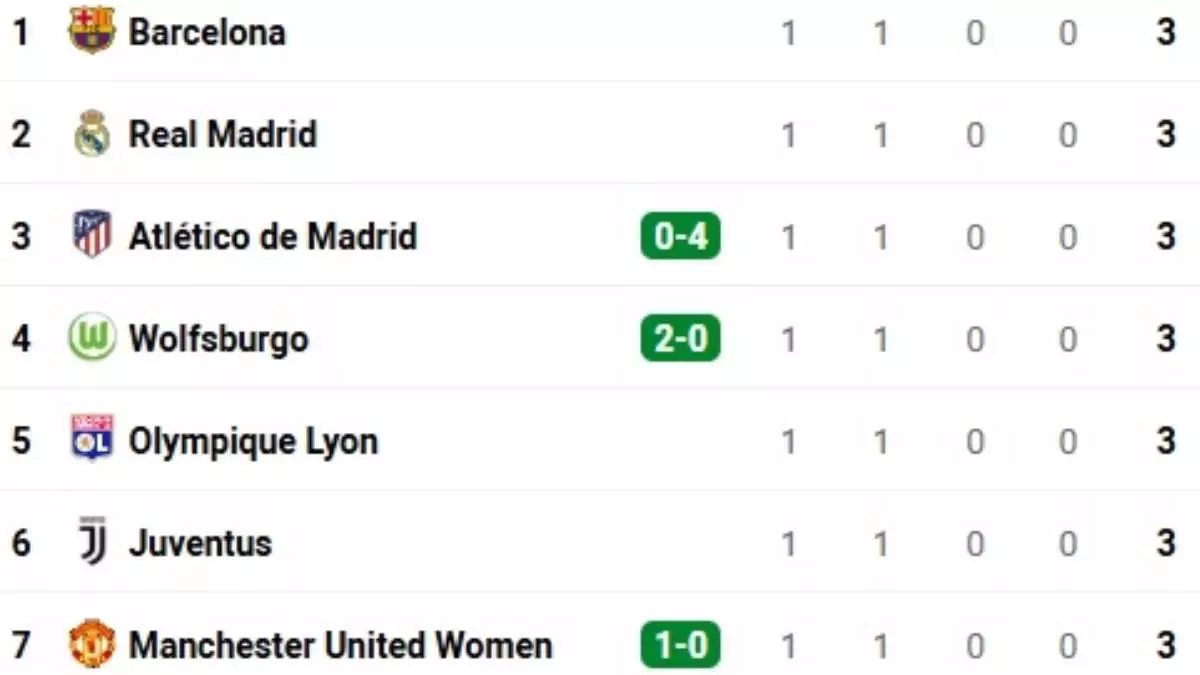Screen dimensions: 1200x675
Task: Open the Olympique Lyon team entry
Action: 253,440
